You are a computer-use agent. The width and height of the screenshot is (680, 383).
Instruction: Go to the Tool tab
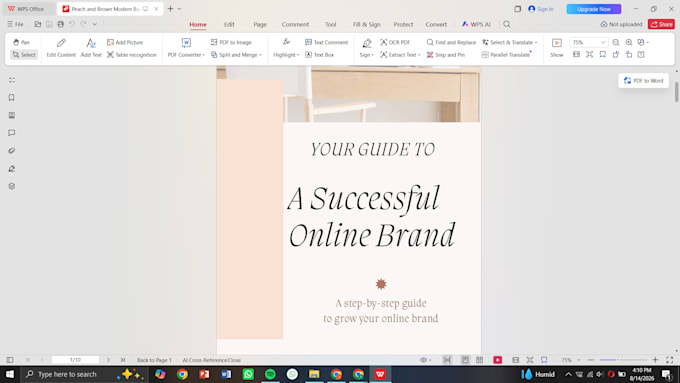click(x=330, y=24)
